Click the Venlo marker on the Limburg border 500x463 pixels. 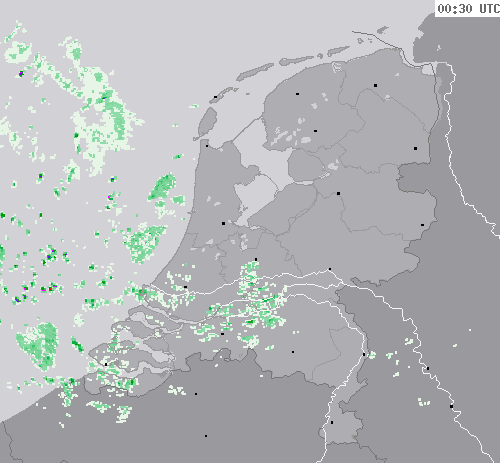pyautogui.click(x=364, y=354)
